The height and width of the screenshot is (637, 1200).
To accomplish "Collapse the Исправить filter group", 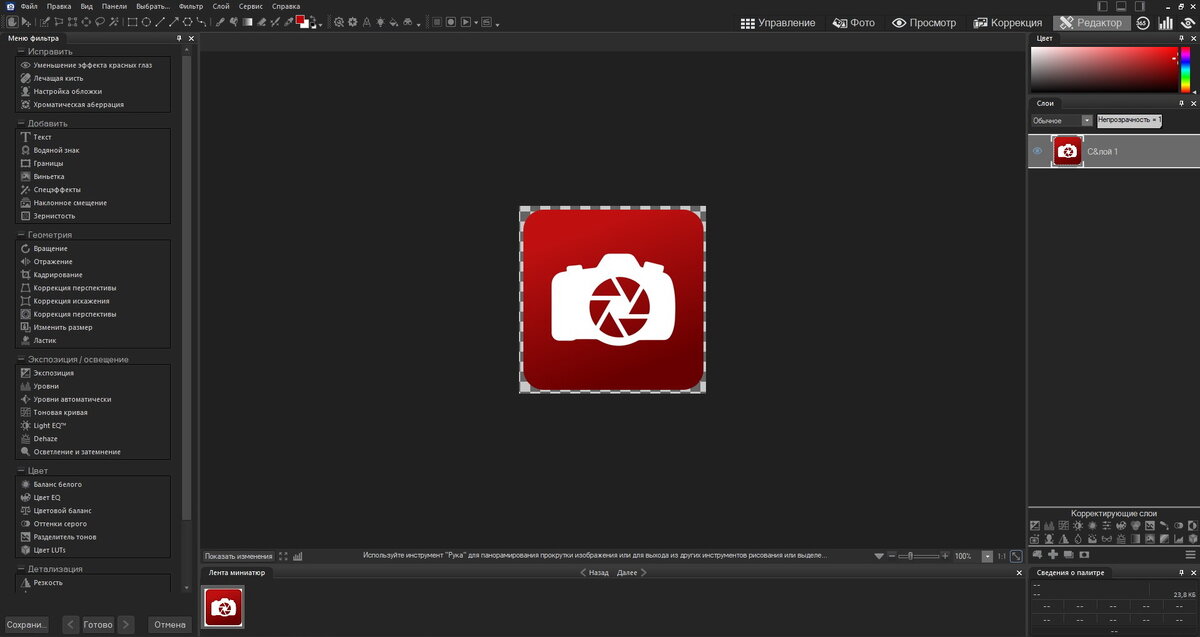I will [x=21, y=51].
